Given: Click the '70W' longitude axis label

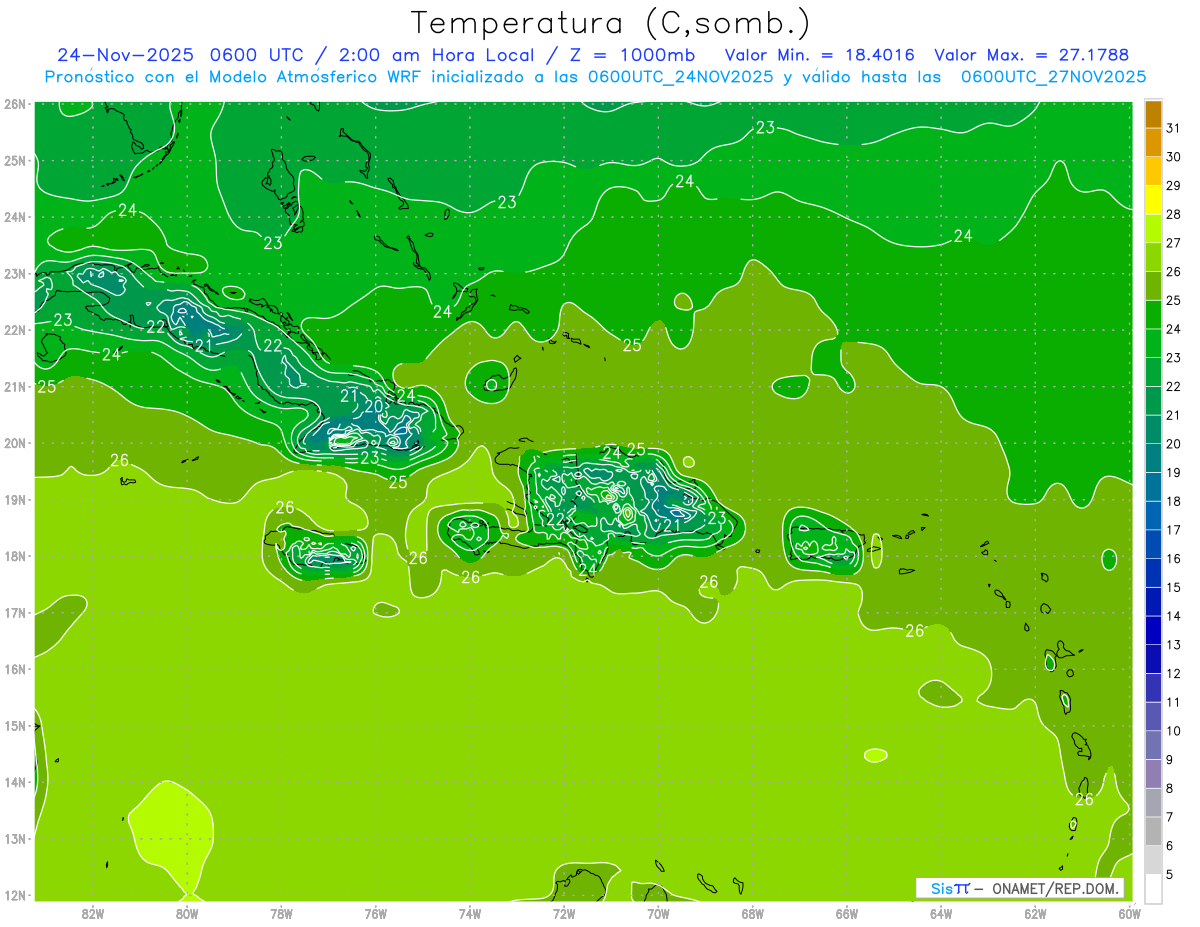Looking at the screenshot, I should [658, 914].
